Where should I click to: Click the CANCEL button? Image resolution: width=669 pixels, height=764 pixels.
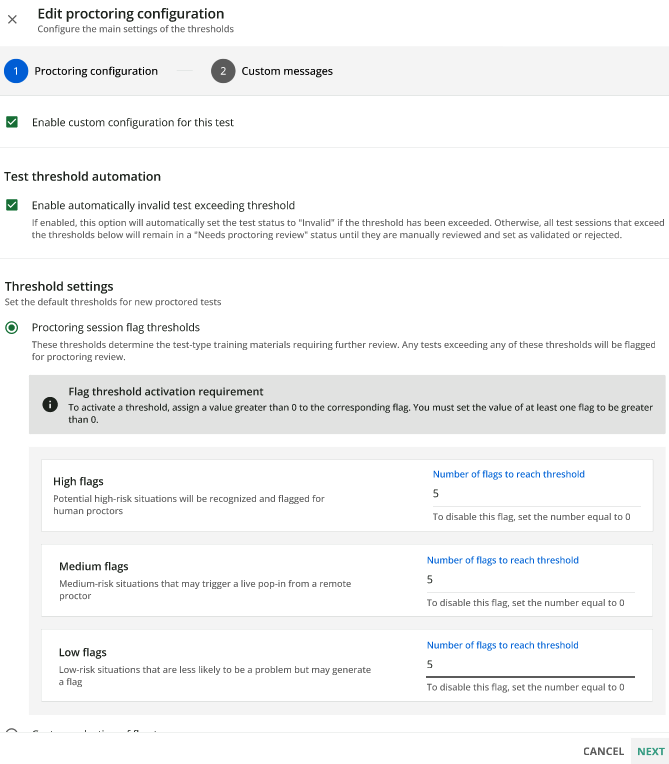(603, 751)
